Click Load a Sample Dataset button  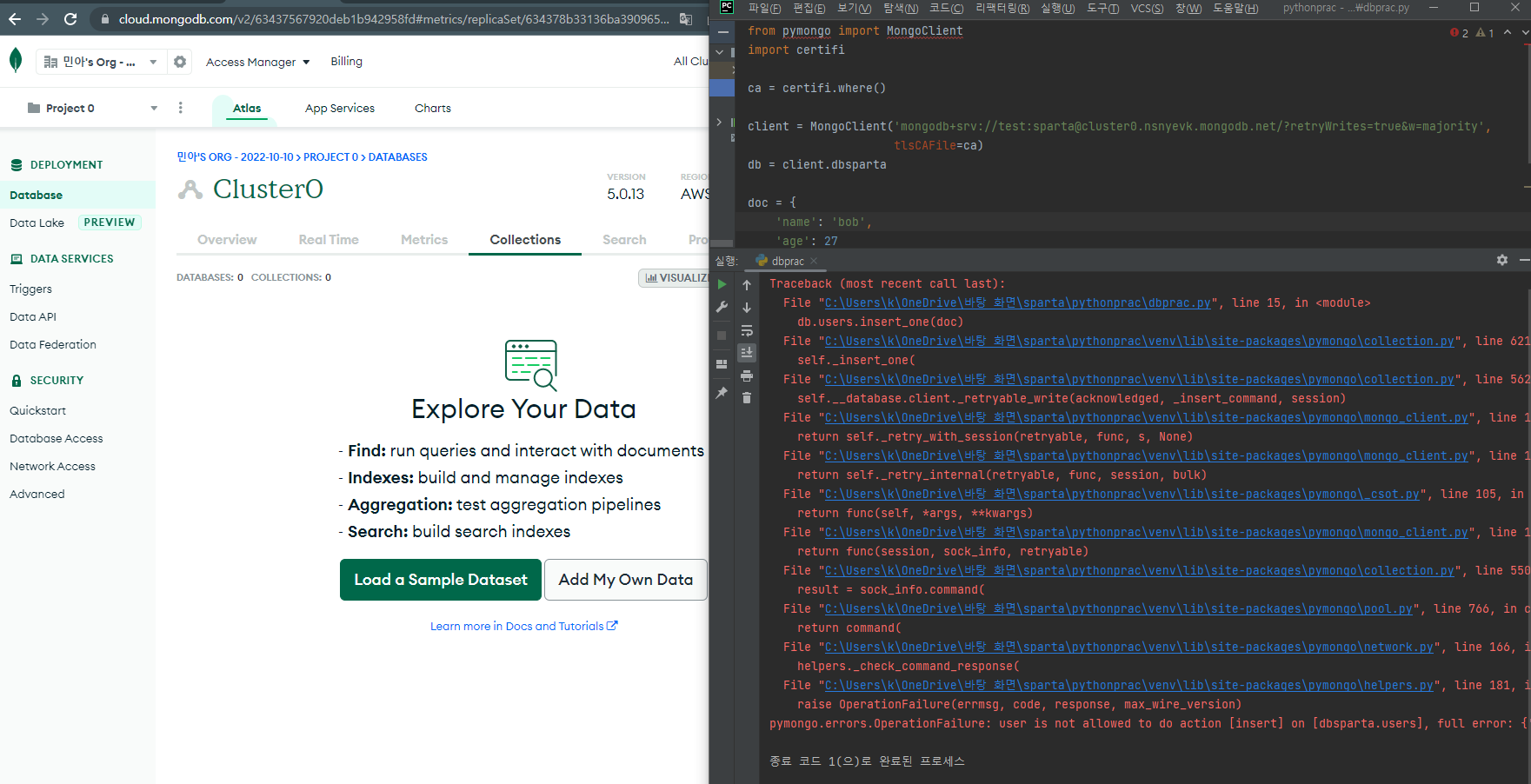(441, 580)
